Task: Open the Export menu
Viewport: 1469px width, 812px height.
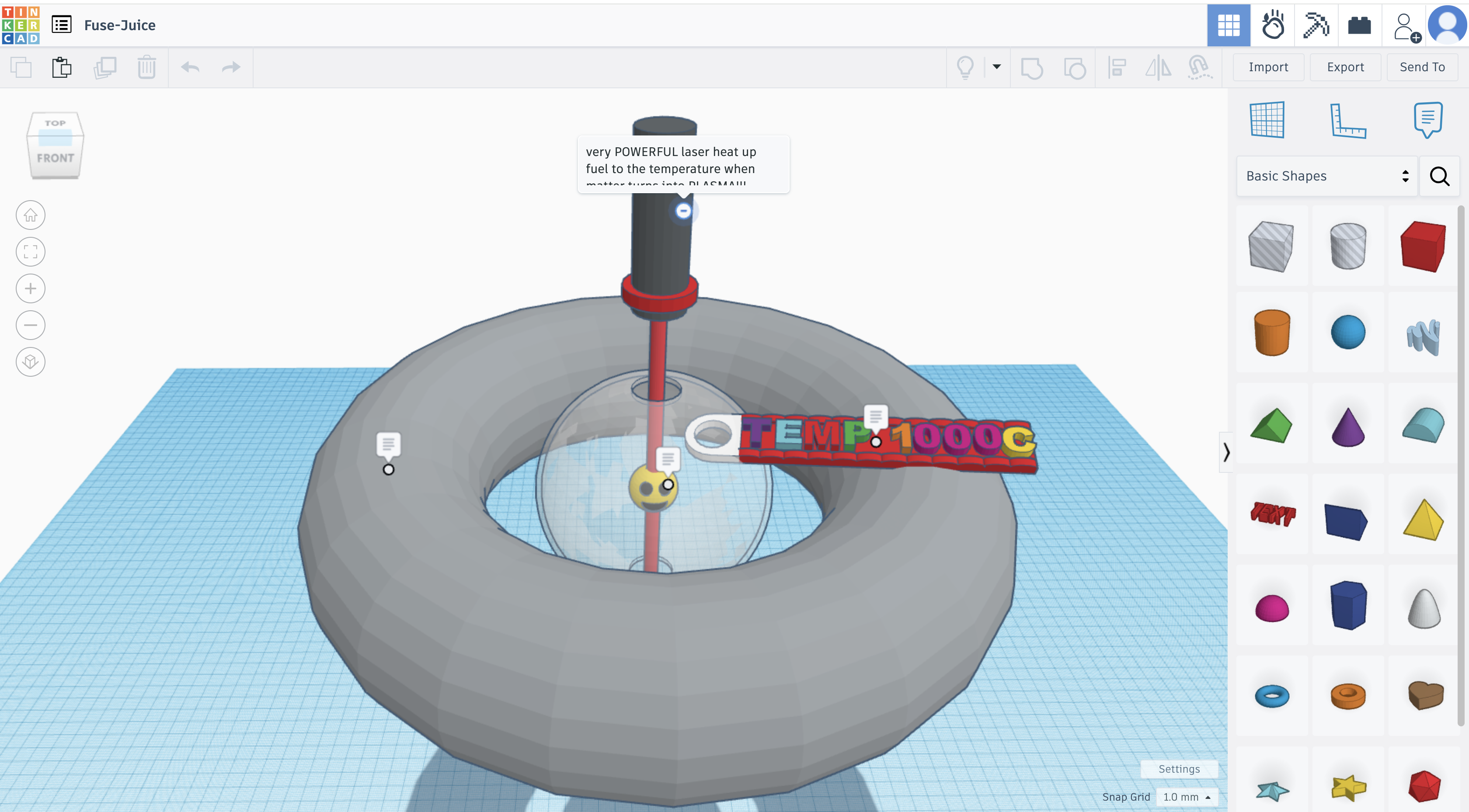Action: point(1345,66)
